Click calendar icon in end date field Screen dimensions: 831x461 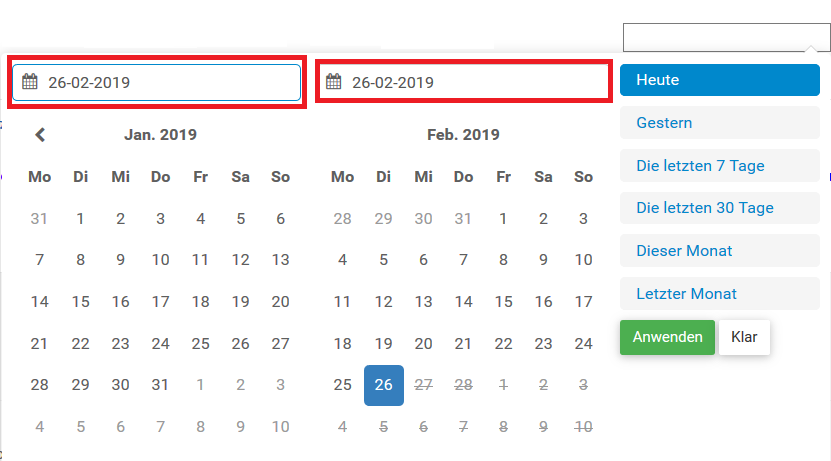coord(334,82)
